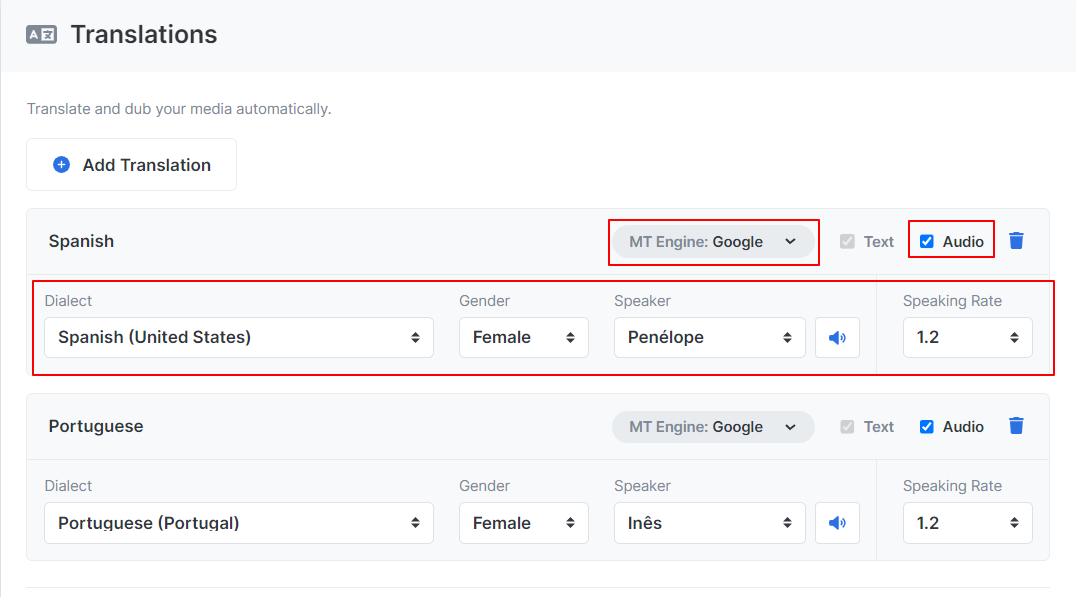Toggle the Portuguese Audio checkbox
The width and height of the screenshot is (1076, 597).
[x=926, y=427]
